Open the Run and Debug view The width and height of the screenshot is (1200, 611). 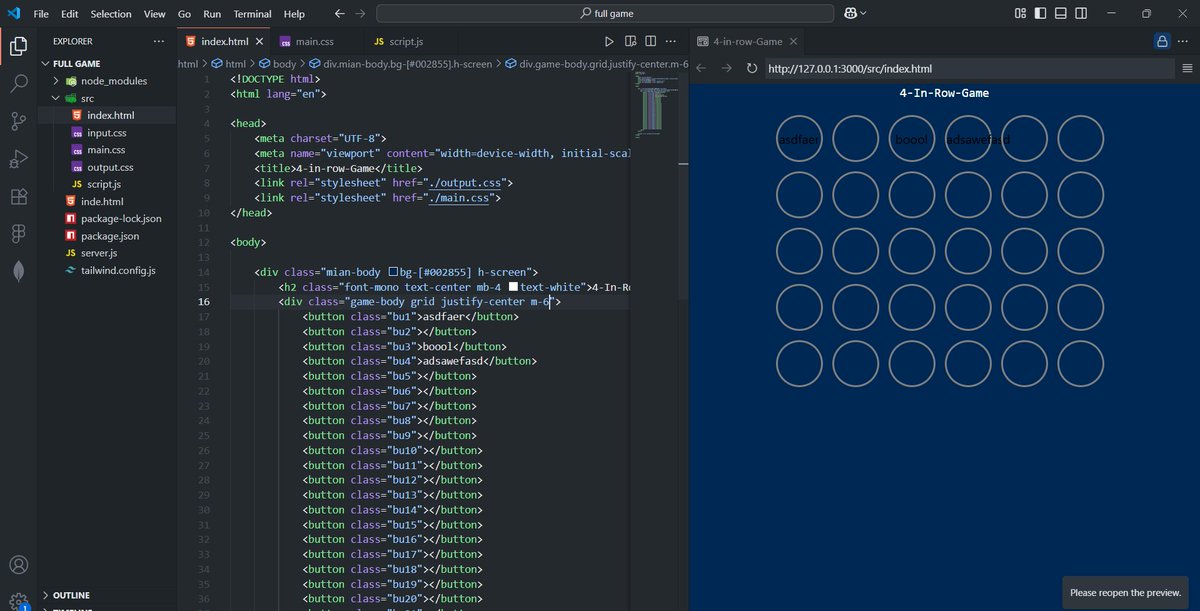(x=18, y=158)
